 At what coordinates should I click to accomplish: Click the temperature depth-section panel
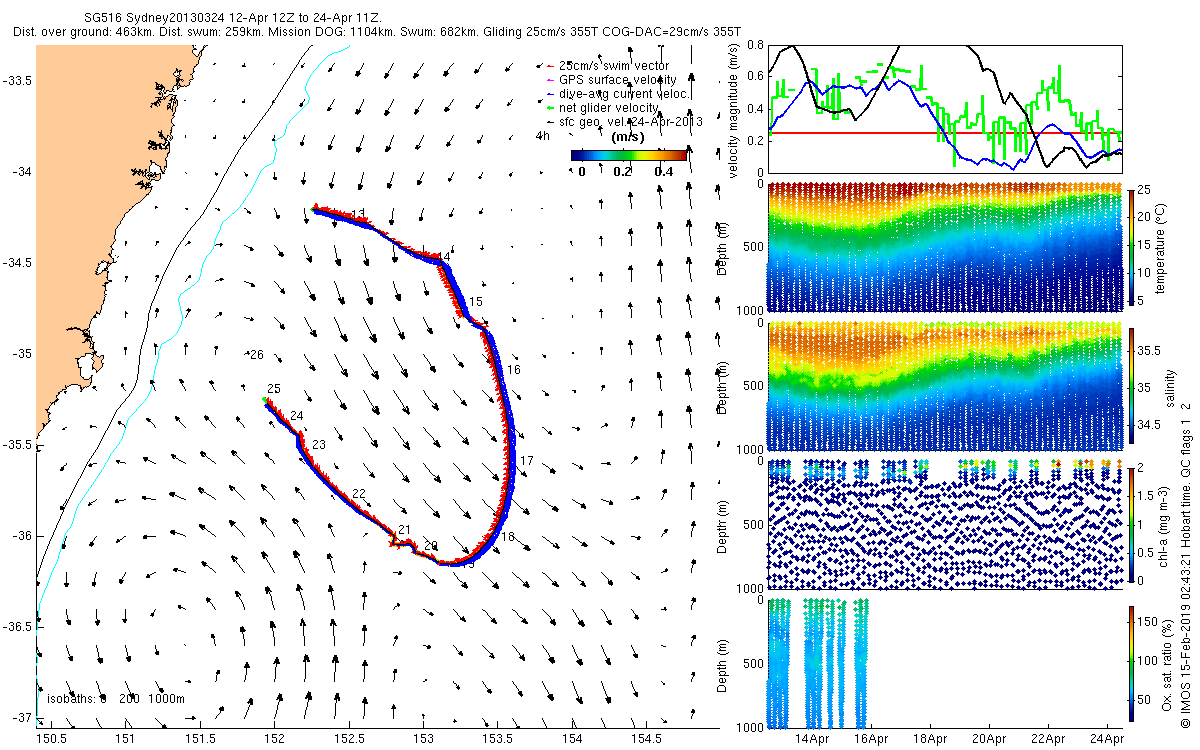[944, 246]
